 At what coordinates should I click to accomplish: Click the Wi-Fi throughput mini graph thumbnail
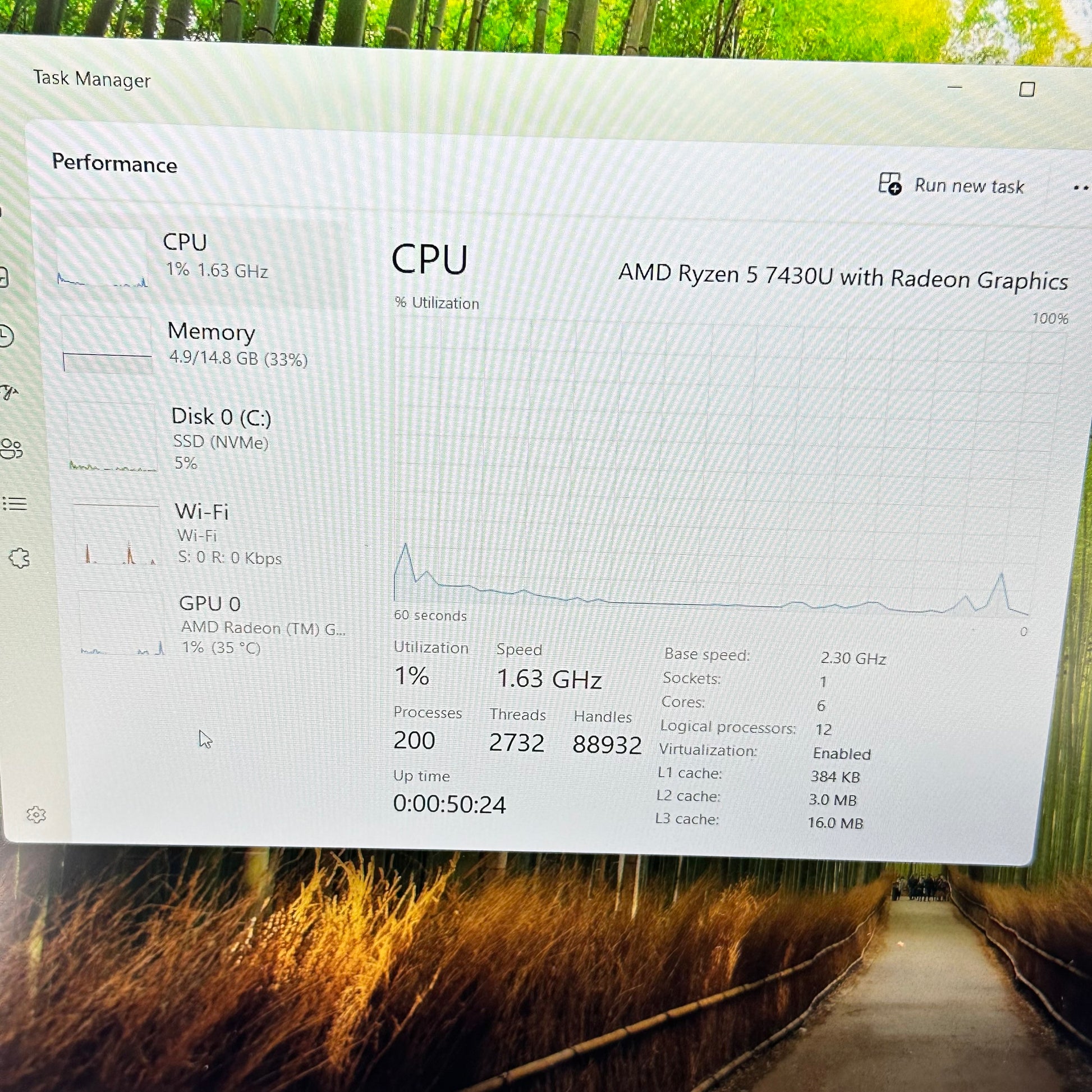(x=117, y=535)
